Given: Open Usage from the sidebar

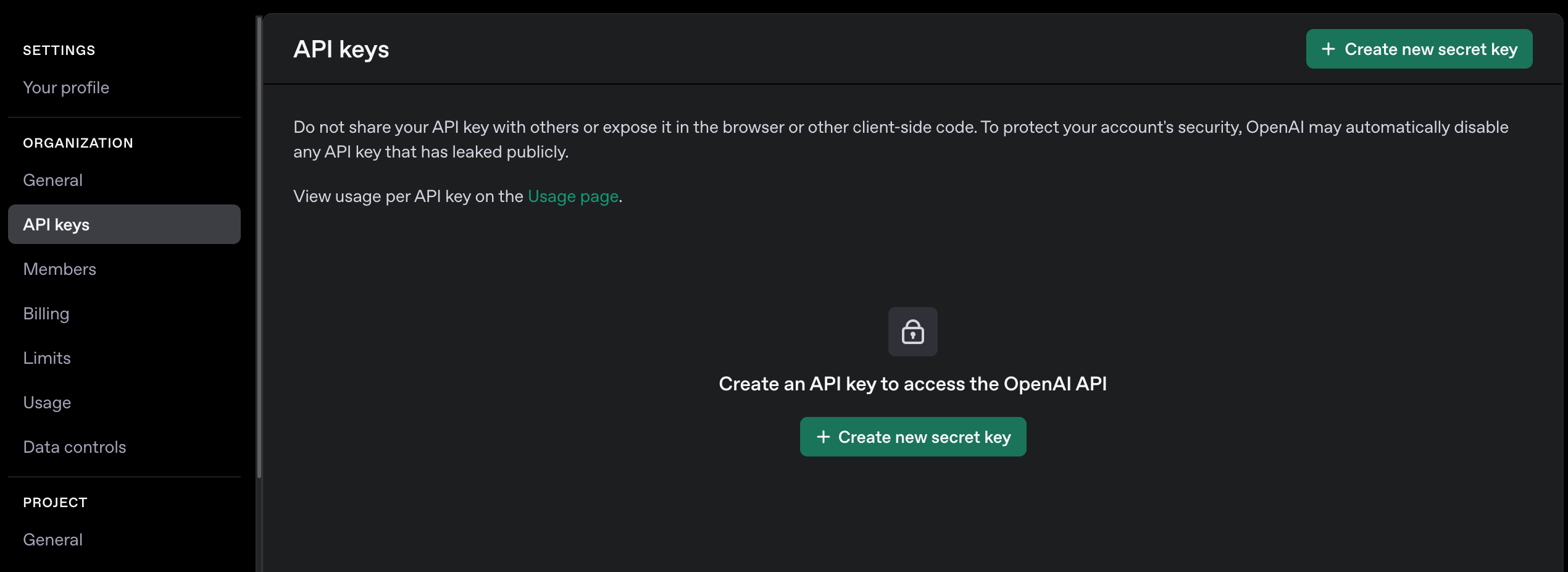Looking at the screenshot, I should 47,403.
